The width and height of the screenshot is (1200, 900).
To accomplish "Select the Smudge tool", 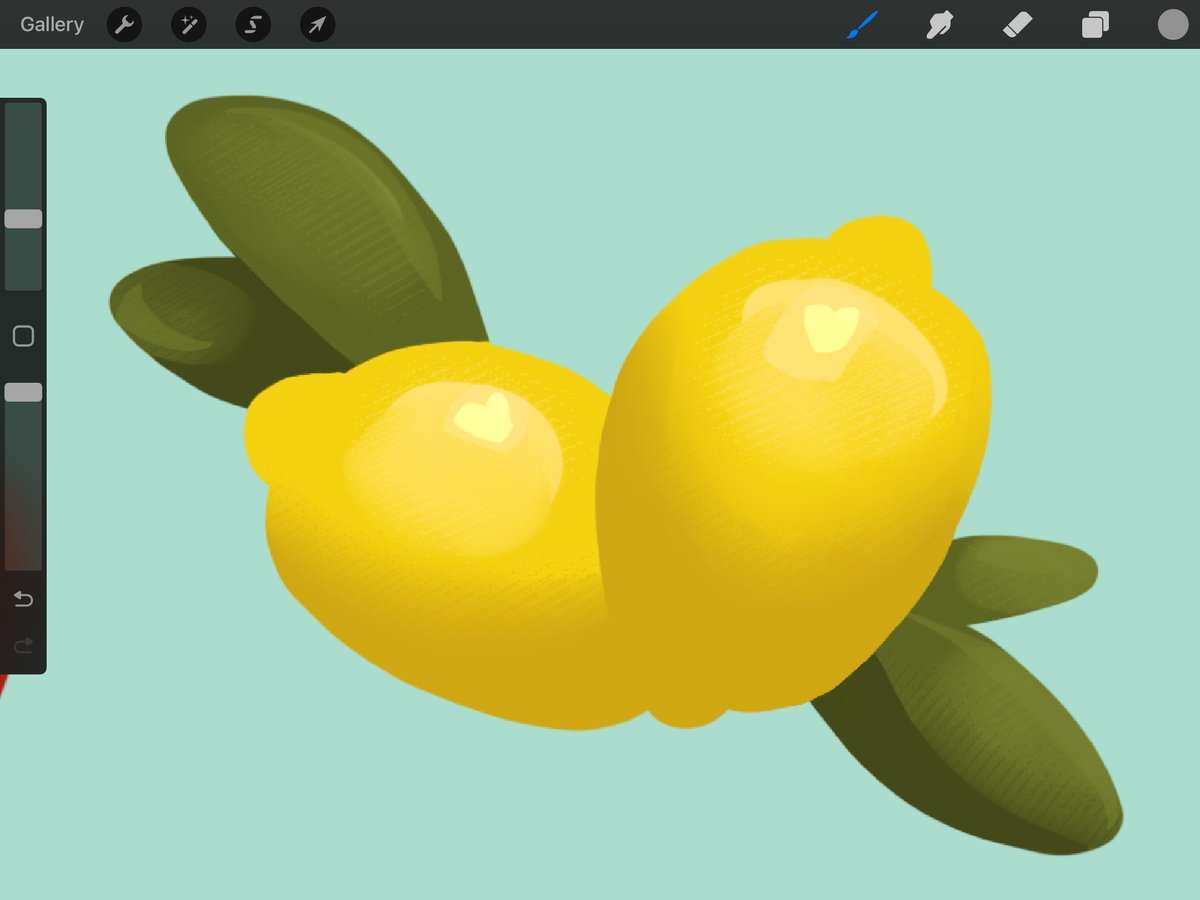I will [938, 25].
